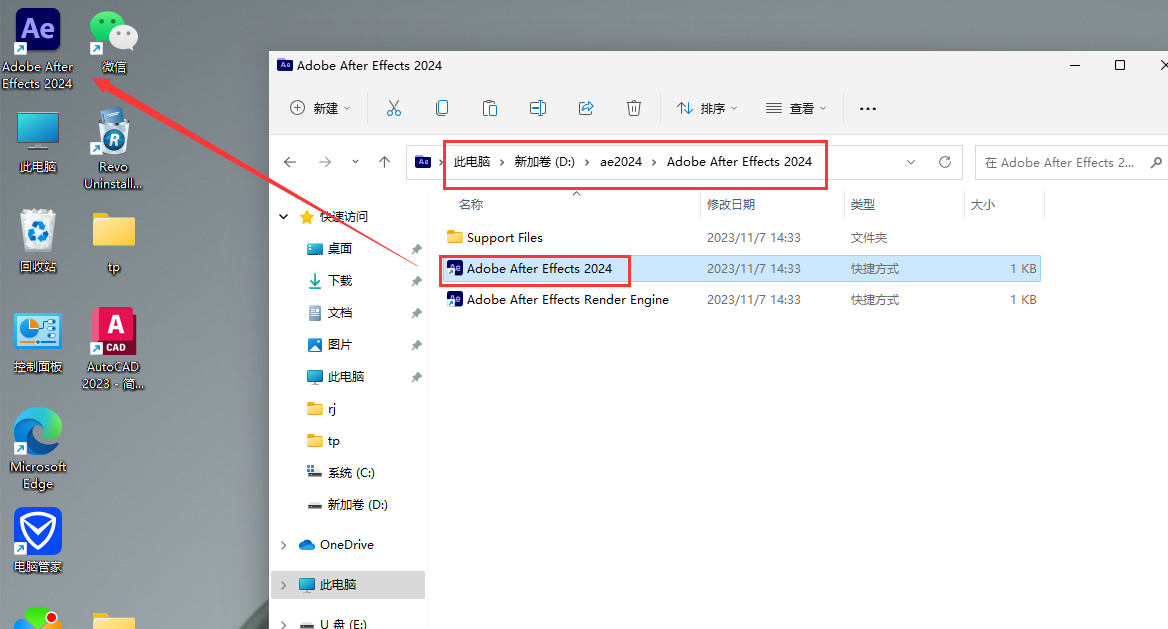
Task: Click the refresh button beside address bar
Action: (944, 162)
